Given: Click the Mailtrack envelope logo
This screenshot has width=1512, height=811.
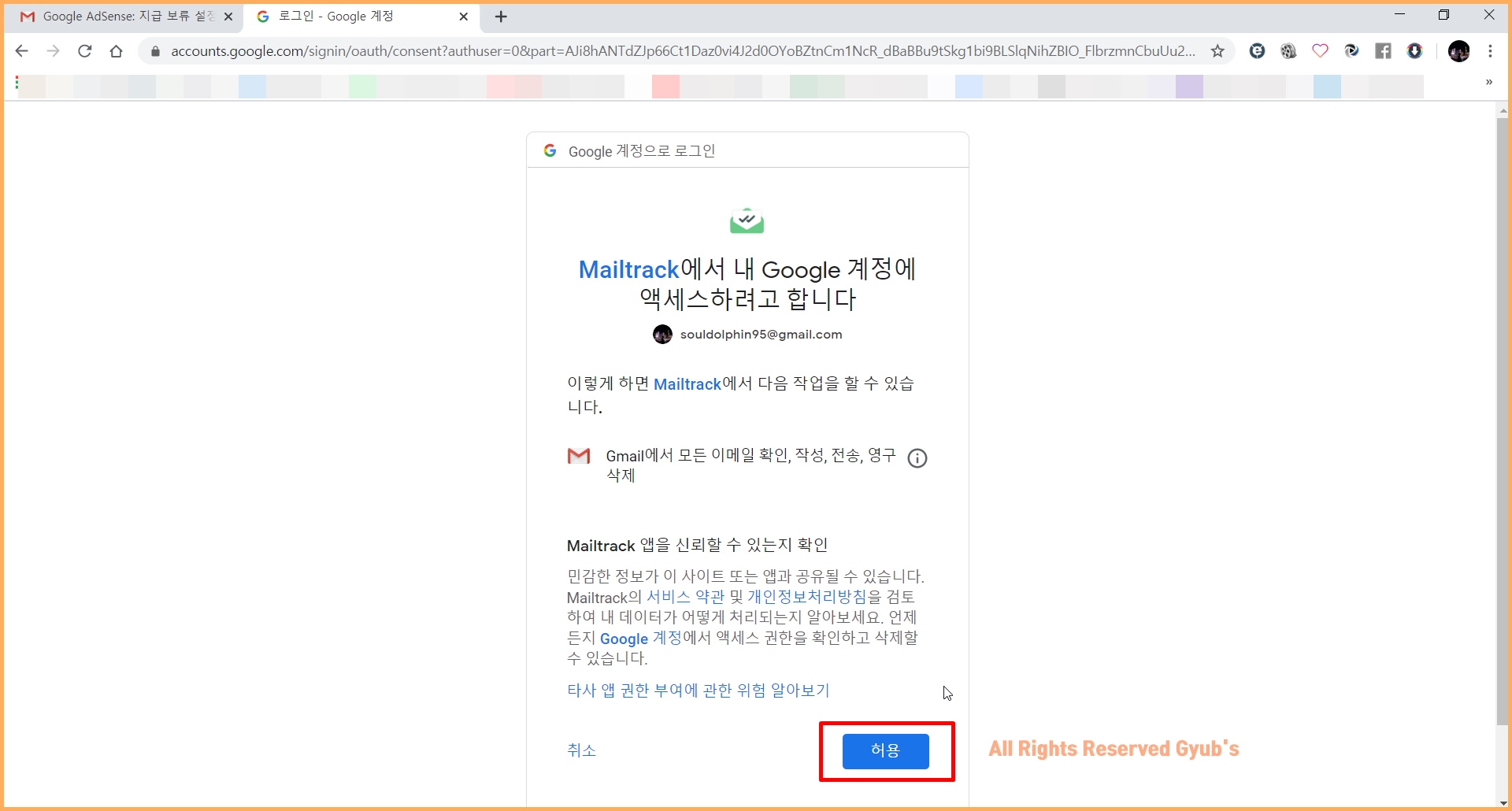Looking at the screenshot, I should 747,221.
